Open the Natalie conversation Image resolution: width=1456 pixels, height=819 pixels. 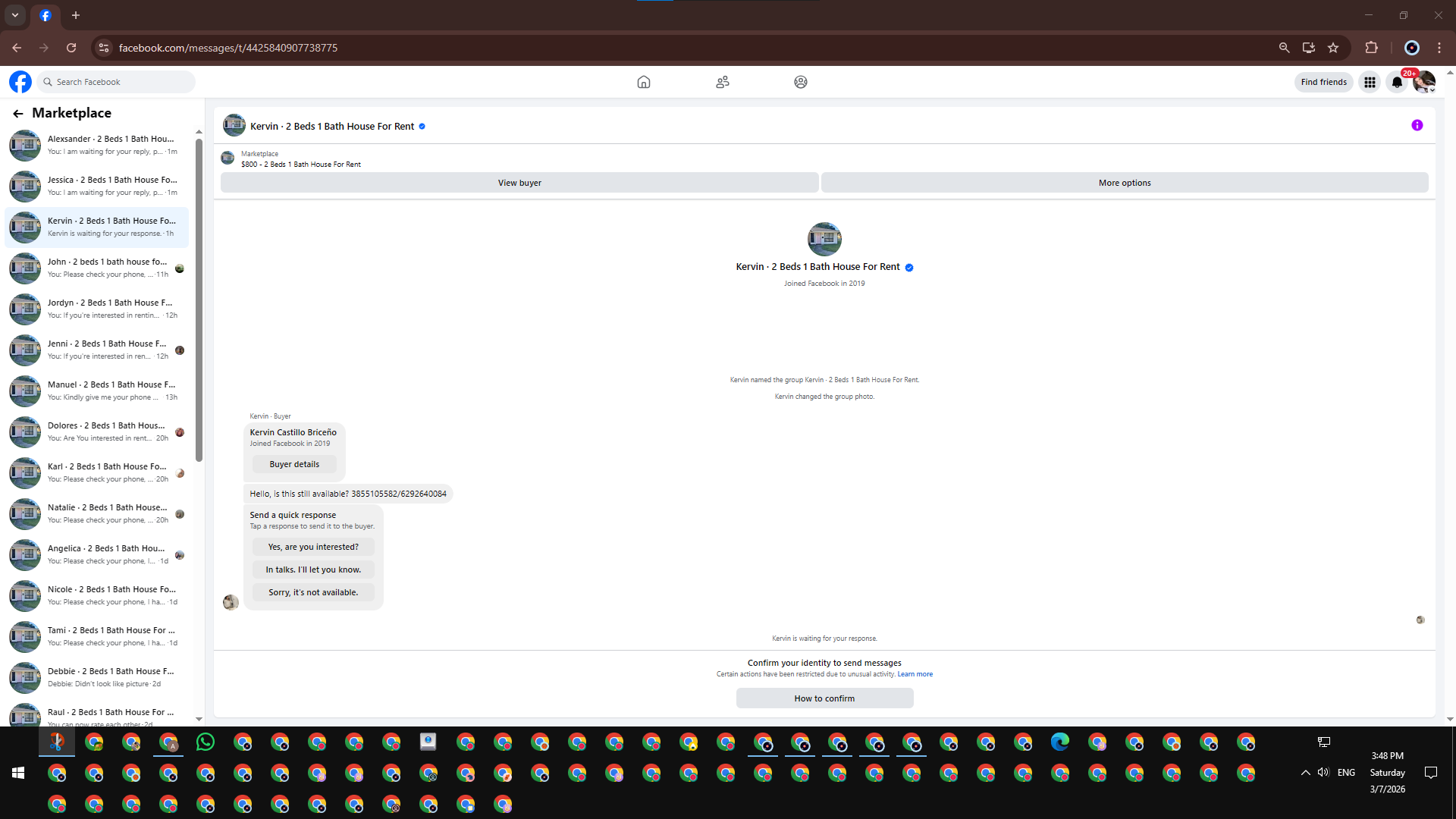tap(97, 513)
